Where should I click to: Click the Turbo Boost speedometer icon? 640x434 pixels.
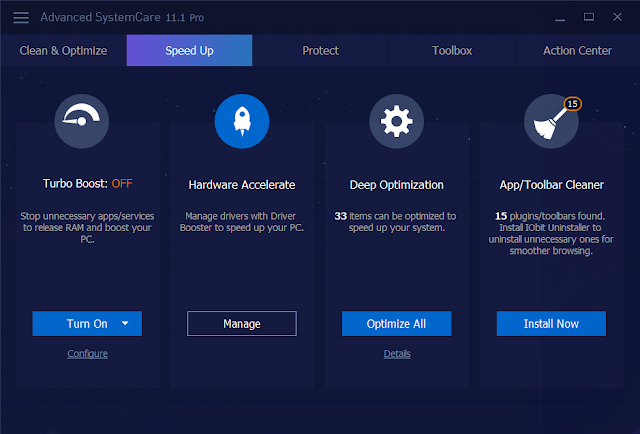82,121
